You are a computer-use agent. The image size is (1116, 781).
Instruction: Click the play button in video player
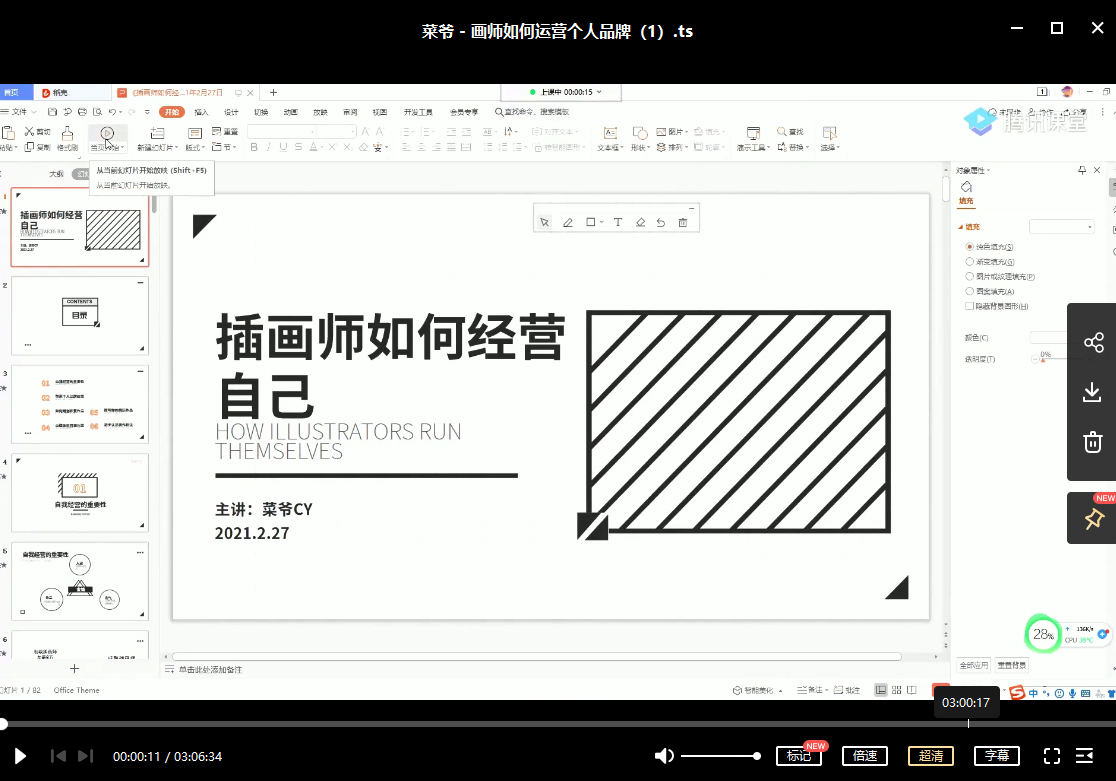[x=20, y=756]
